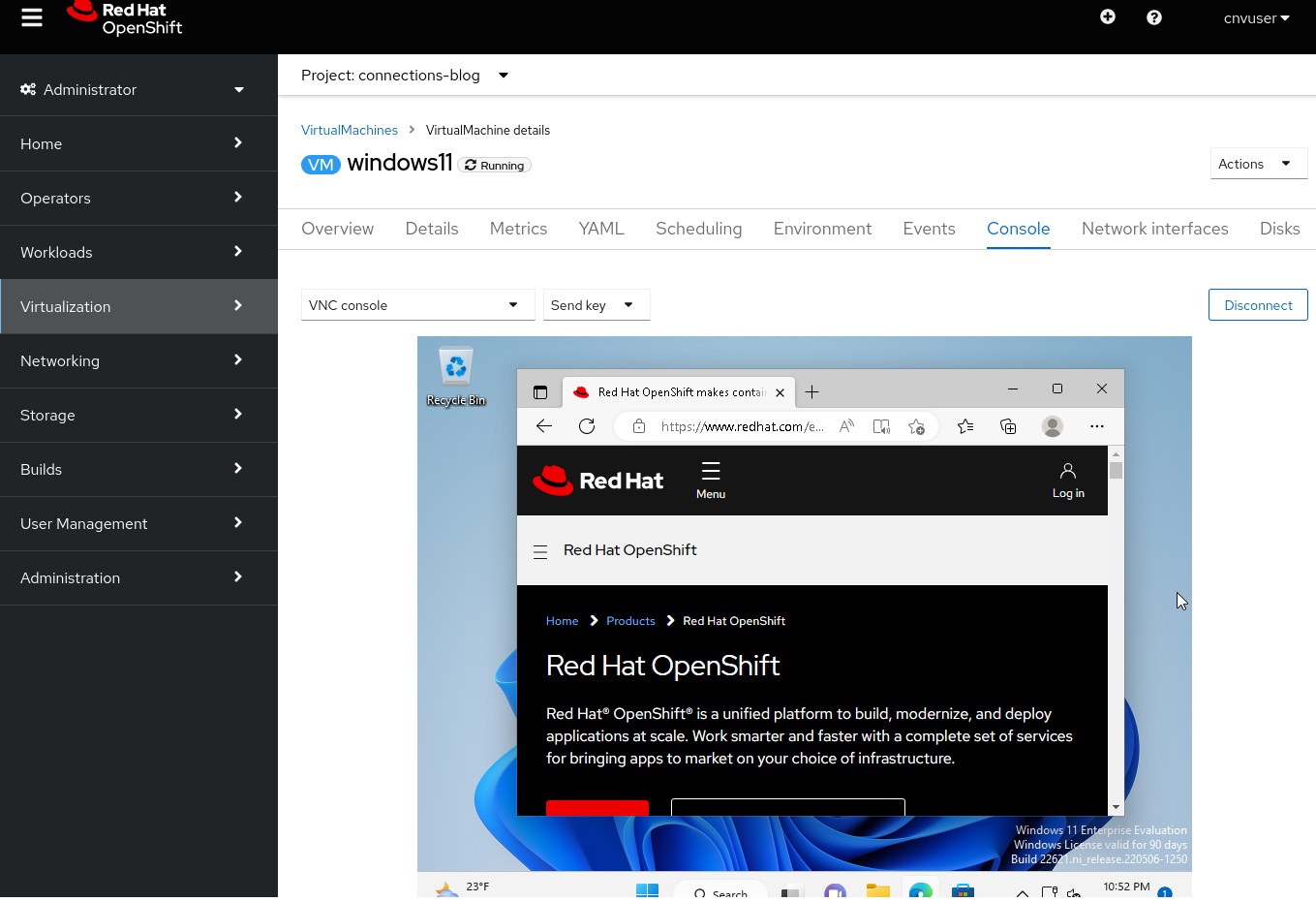
Task: Click the VirtualMachines breadcrumb link
Action: tap(349, 130)
